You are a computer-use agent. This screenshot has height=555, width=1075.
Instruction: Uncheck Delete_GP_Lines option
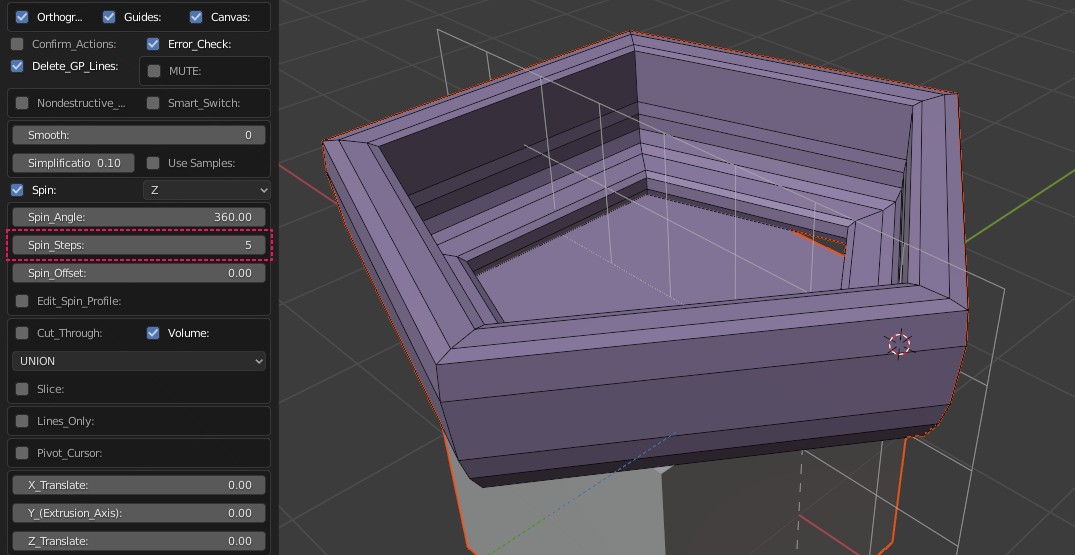[x=17, y=66]
